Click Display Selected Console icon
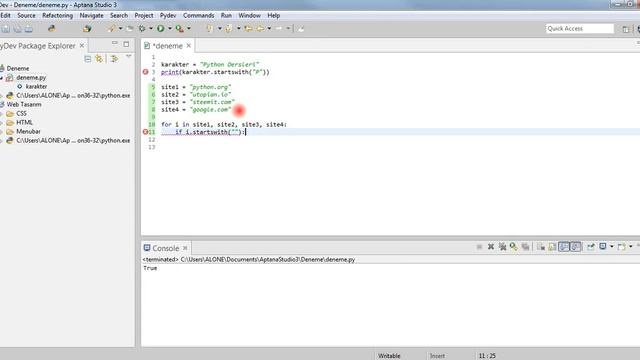 tap(602, 247)
